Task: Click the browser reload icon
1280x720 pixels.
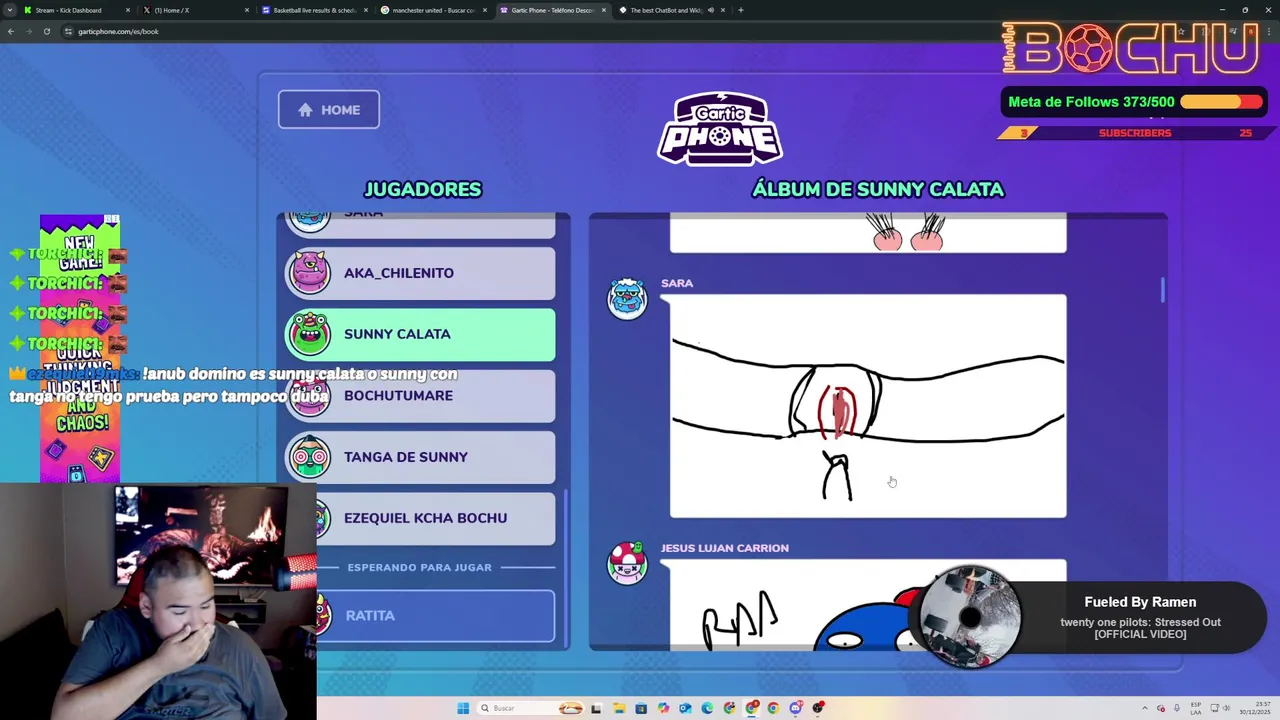Action: 46,31
